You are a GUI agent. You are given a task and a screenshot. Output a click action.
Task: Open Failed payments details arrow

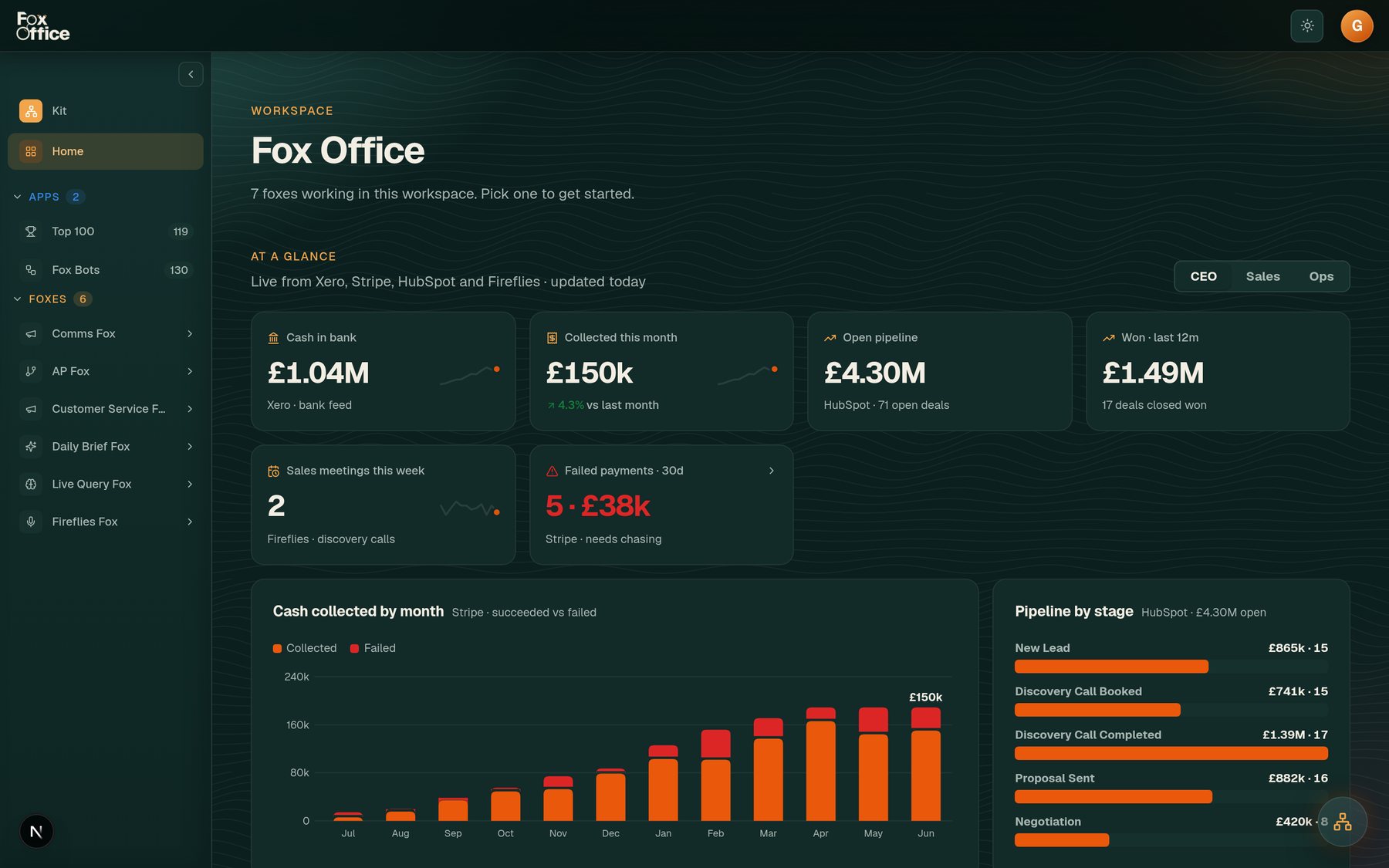click(x=771, y=471)
